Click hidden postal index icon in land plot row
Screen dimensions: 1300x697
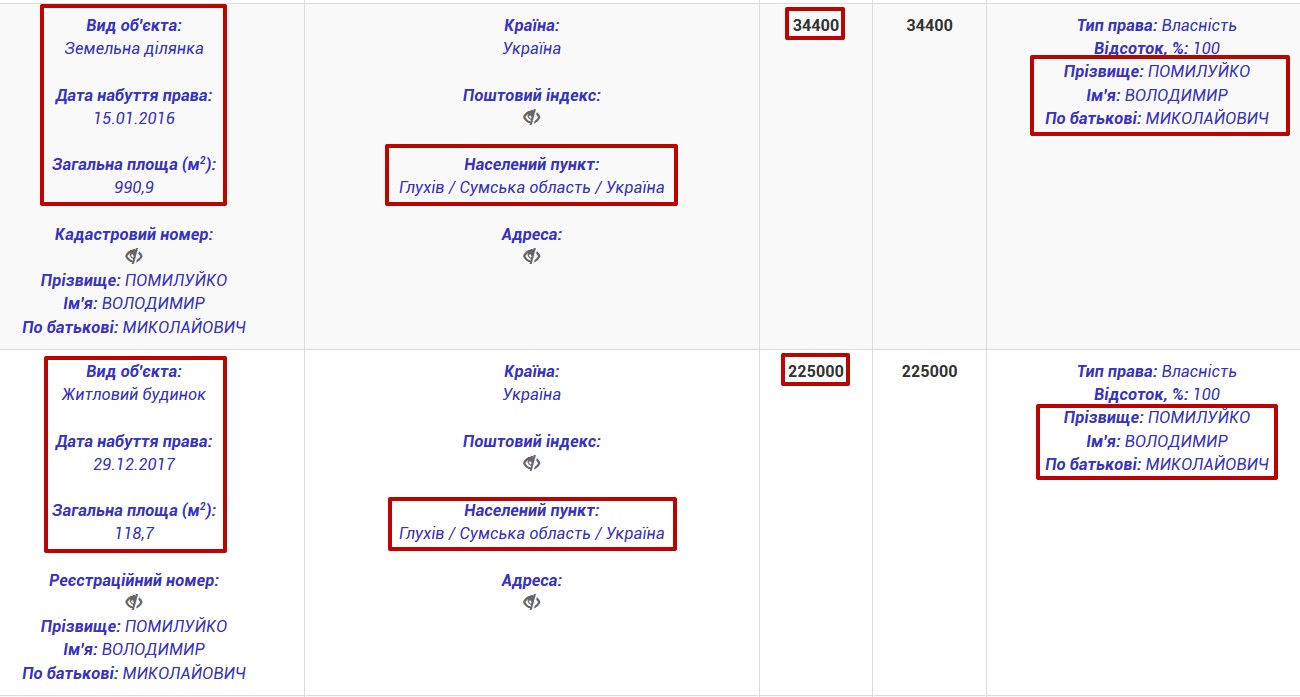532,118
